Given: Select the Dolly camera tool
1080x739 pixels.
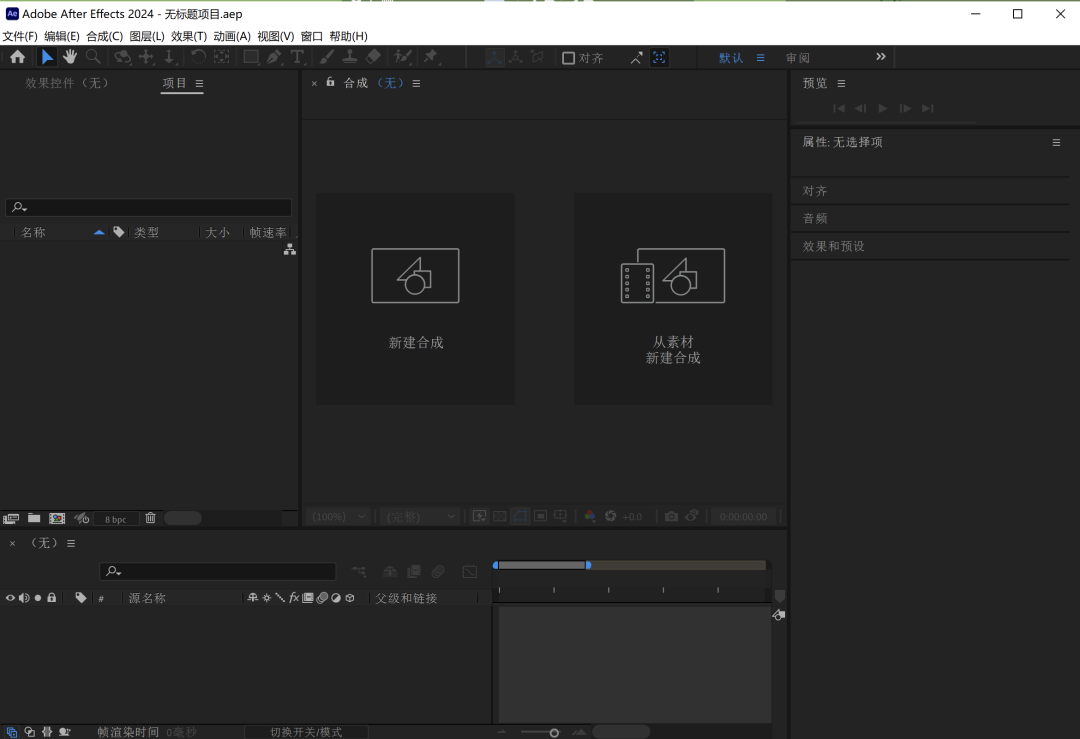Looking at the screenshot, I should pos(169,57).
